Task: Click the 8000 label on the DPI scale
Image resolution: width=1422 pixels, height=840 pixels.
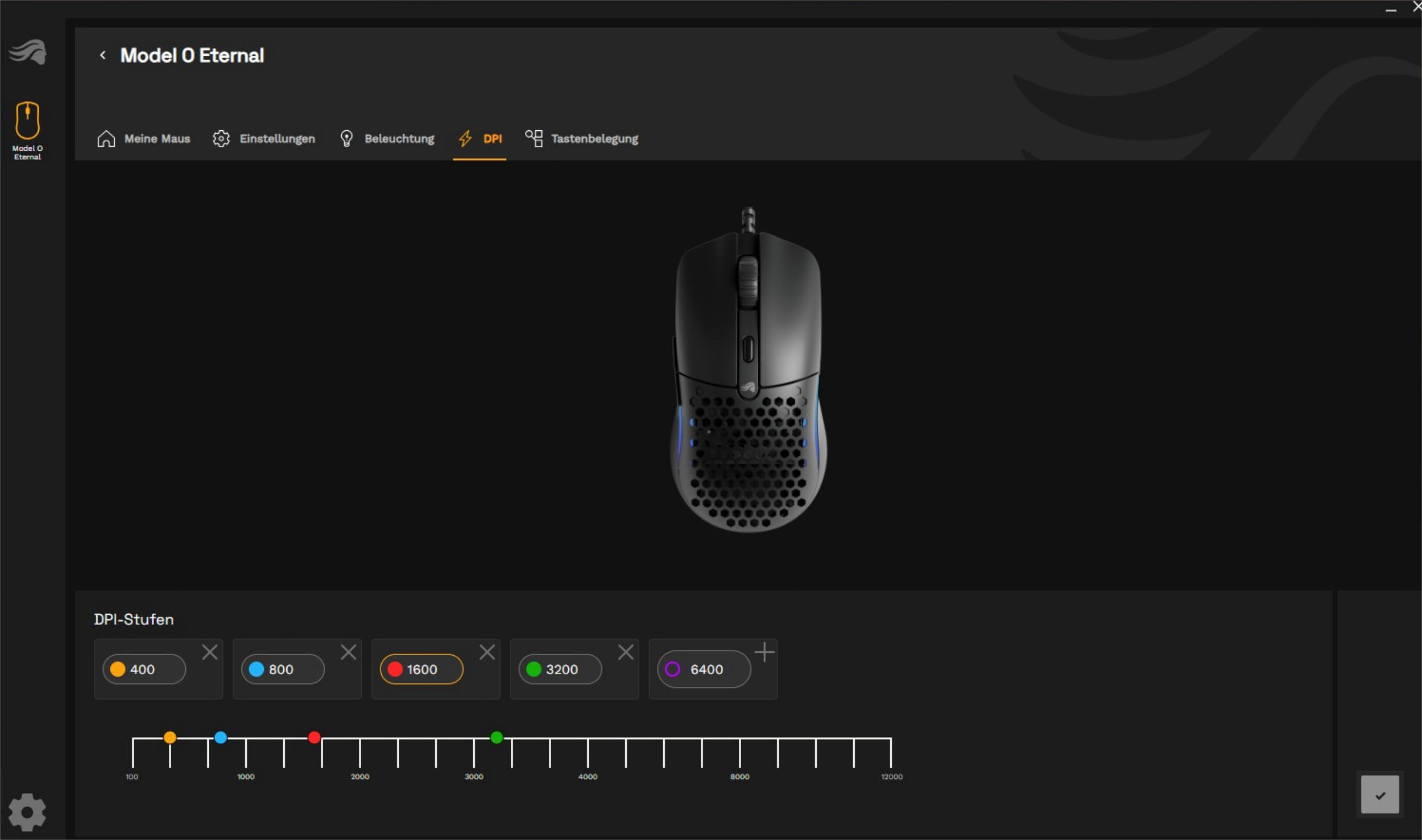Action: [739, 777]
